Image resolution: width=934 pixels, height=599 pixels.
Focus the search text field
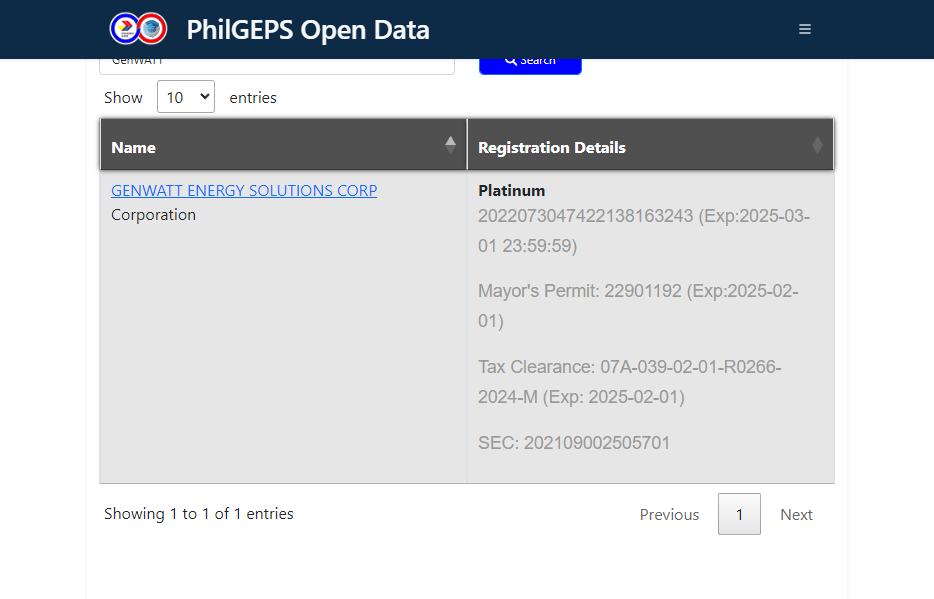click(277, 64)
